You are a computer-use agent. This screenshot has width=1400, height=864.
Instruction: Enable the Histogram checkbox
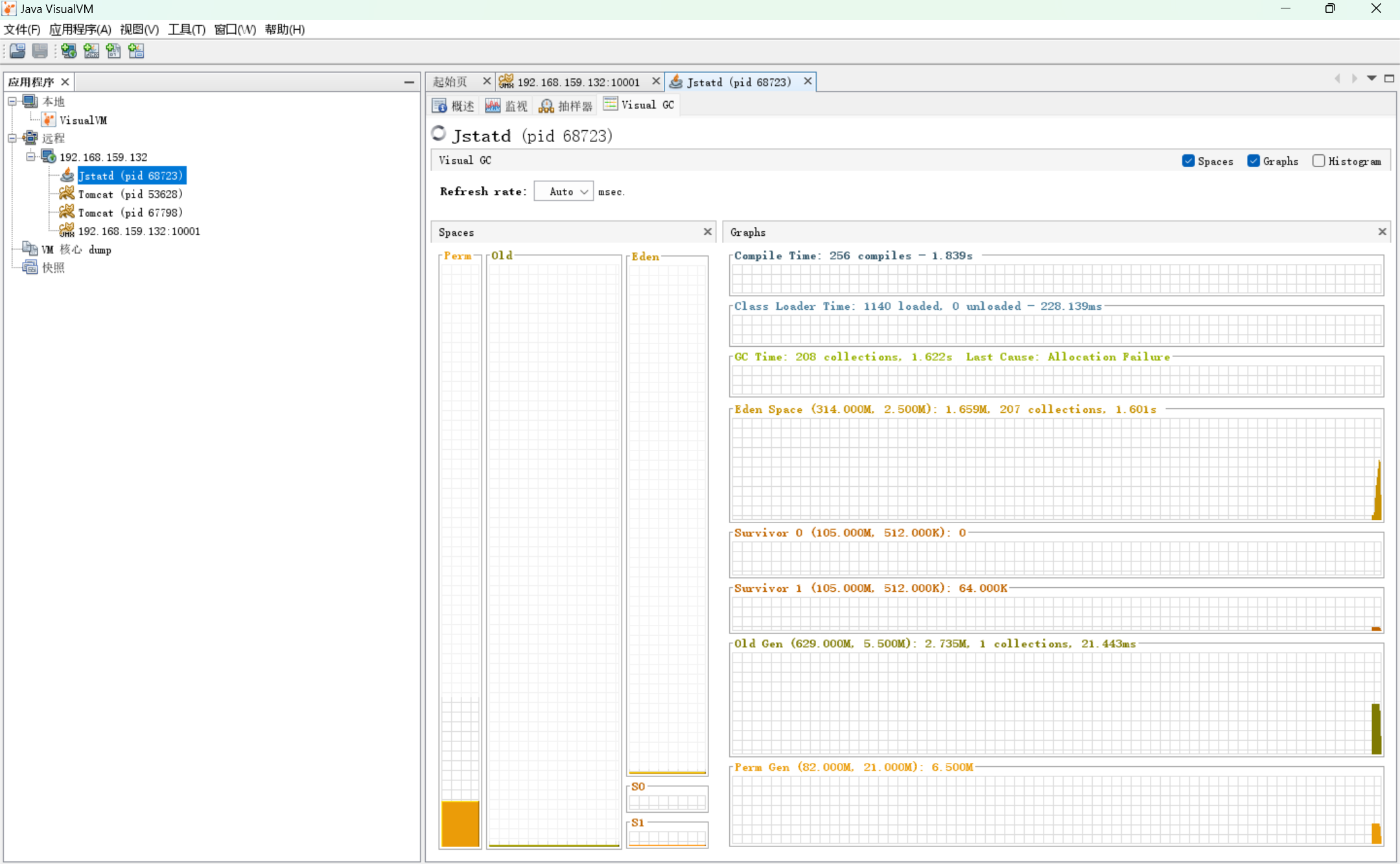tap(1318, 161)
